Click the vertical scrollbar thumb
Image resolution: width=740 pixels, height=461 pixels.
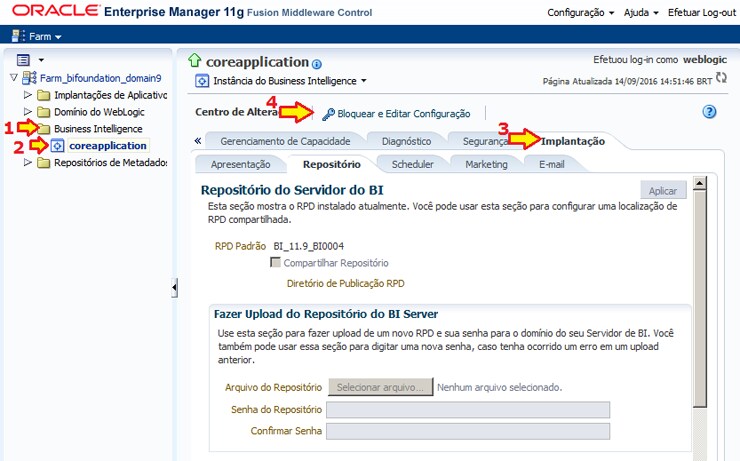[x=700, y=298]
